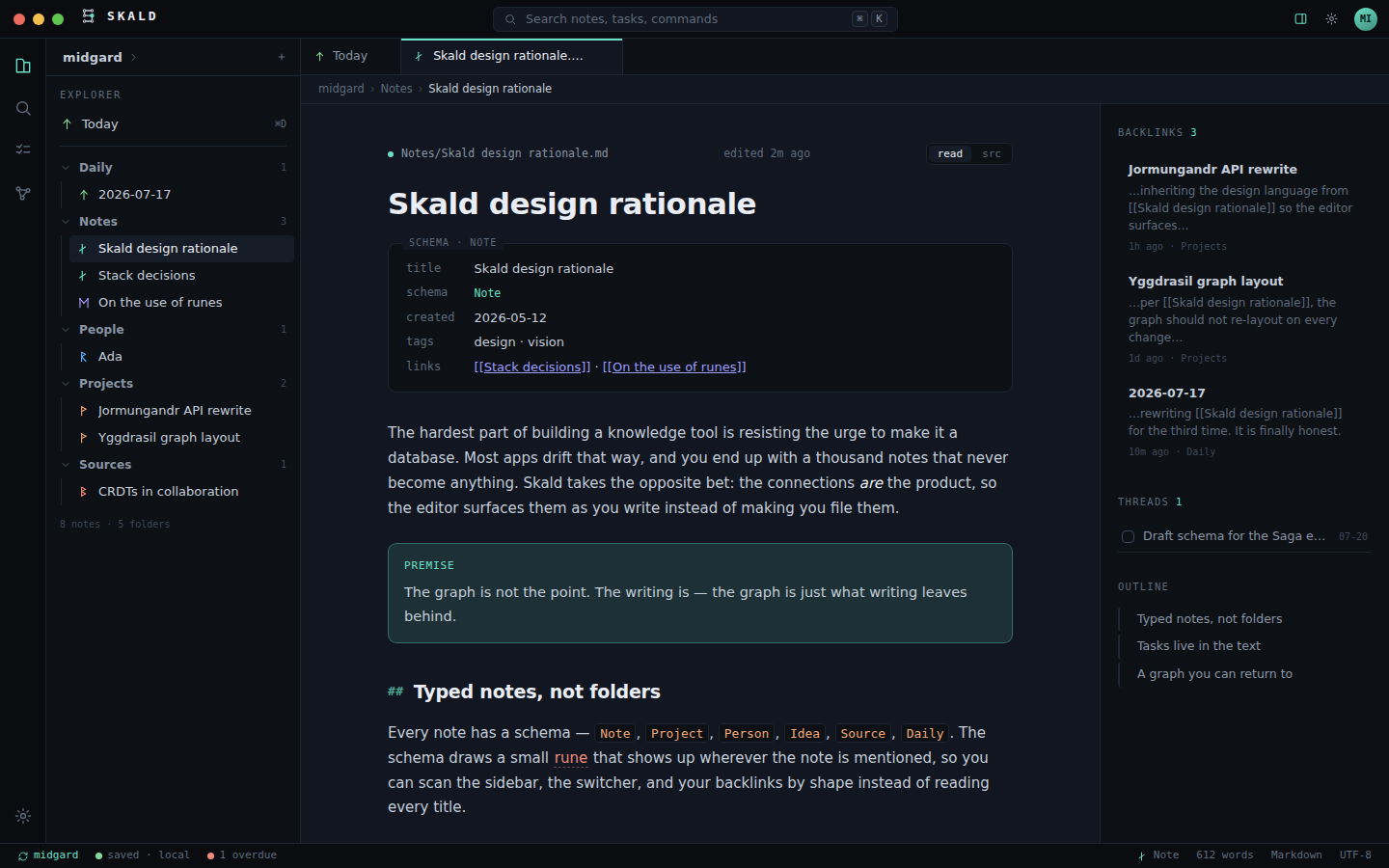Click the underlined rune word in paragraph
1389x868 pixels.
point(571,758)
